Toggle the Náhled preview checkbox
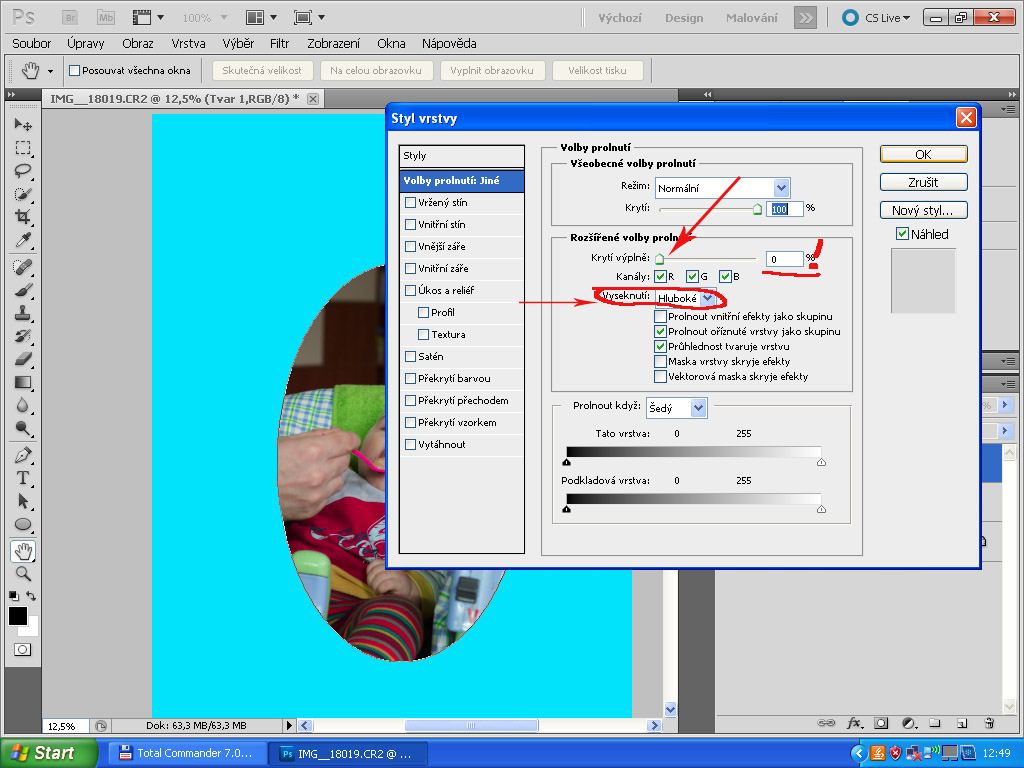The image size is (1024, 768). (x=903, y=234)
